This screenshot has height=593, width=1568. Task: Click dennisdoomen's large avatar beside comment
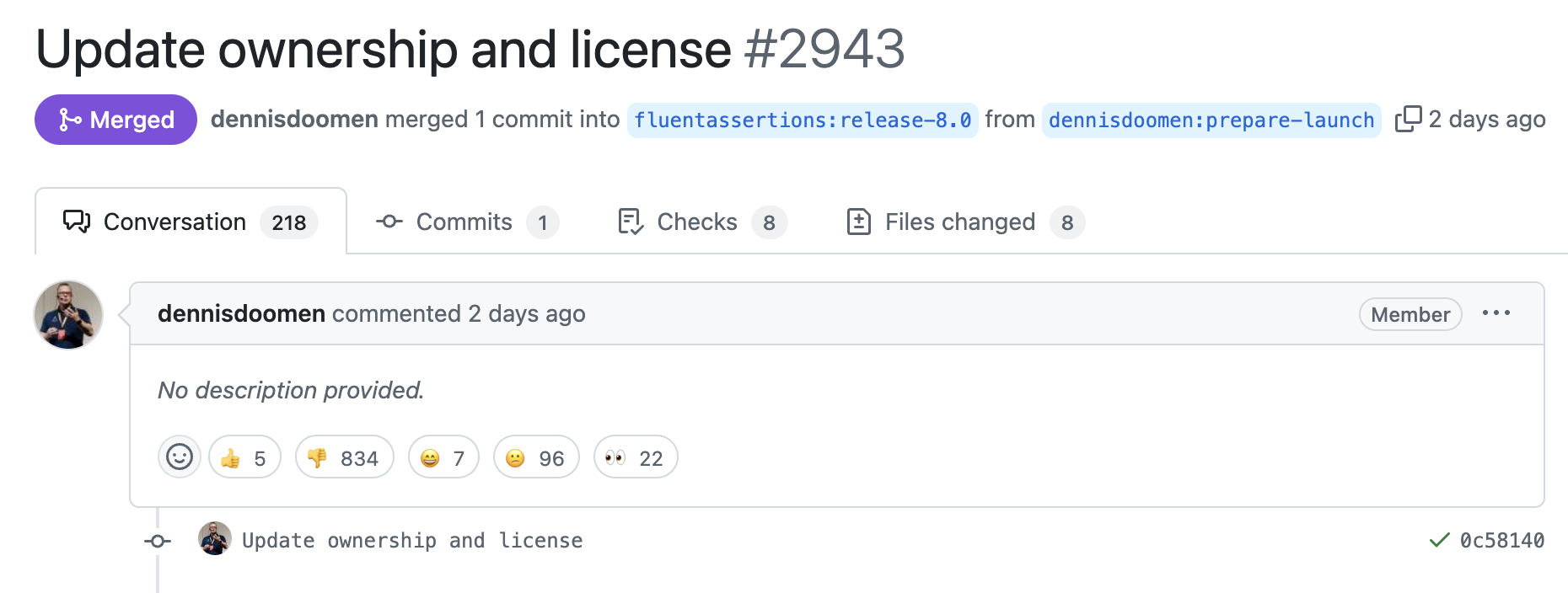68,315
